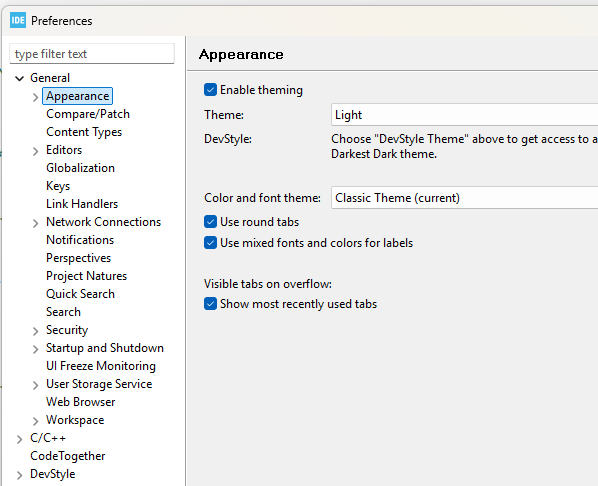Open Color and font theme combo box
Viewport: 598px width, 486px height.
[x=465, y=198]
